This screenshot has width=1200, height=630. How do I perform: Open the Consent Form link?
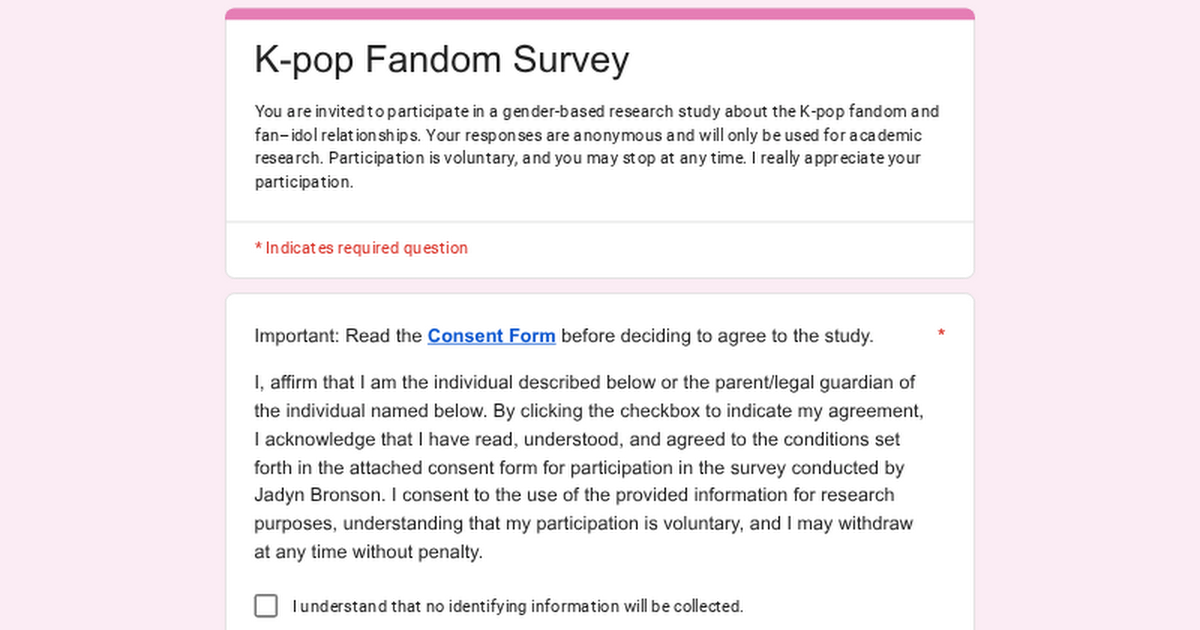pos(491,336)
